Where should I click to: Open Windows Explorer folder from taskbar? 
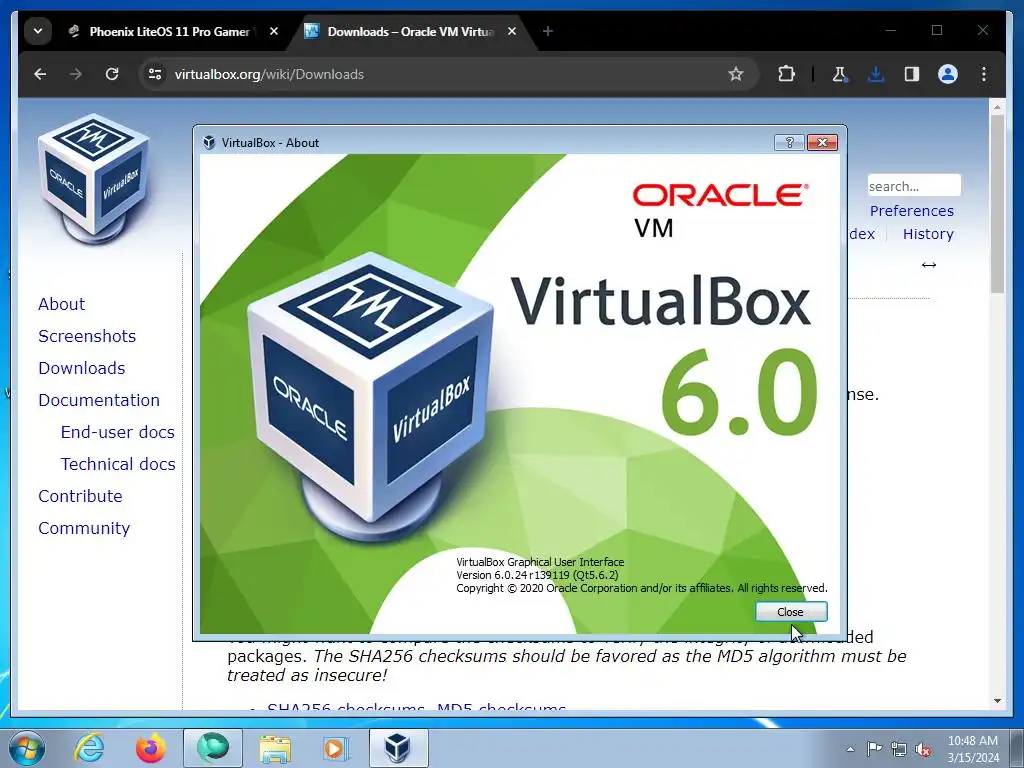(275, 748)
